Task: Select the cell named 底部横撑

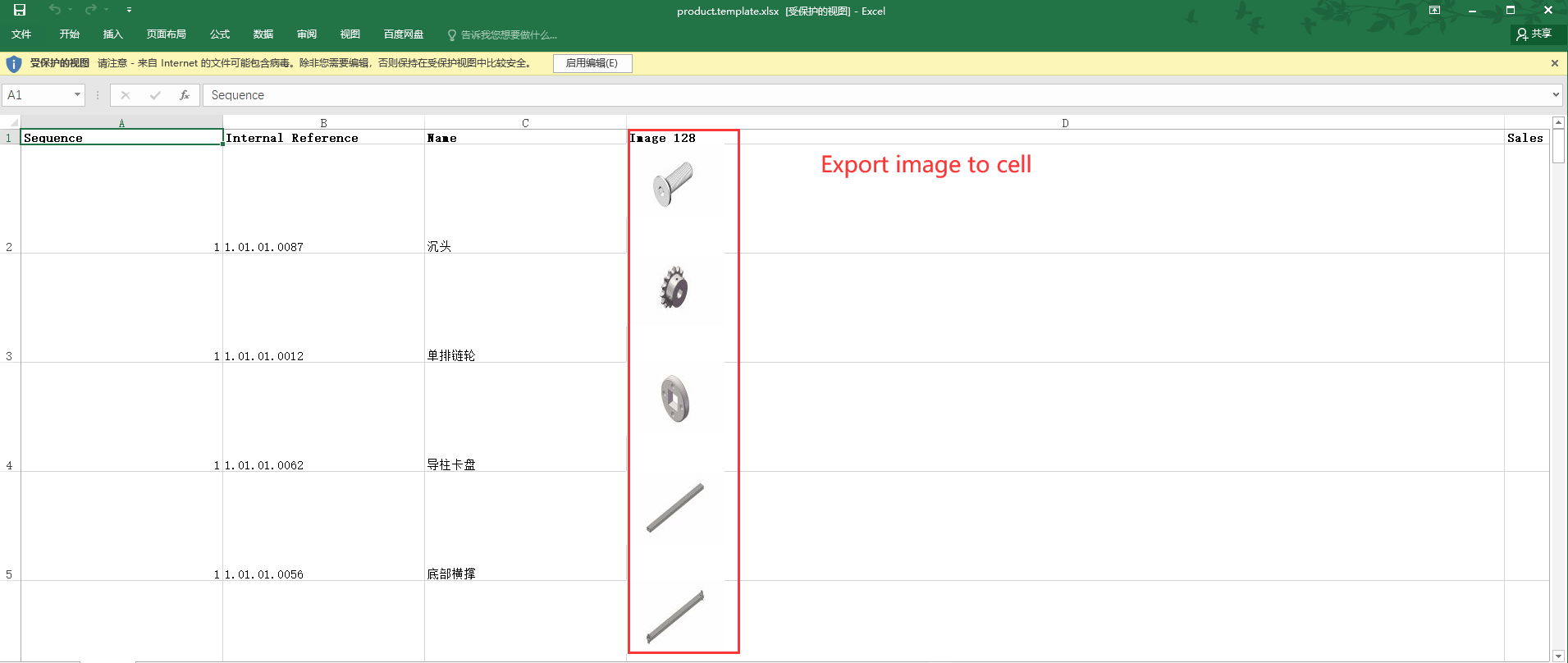Action: coord(525,527)
